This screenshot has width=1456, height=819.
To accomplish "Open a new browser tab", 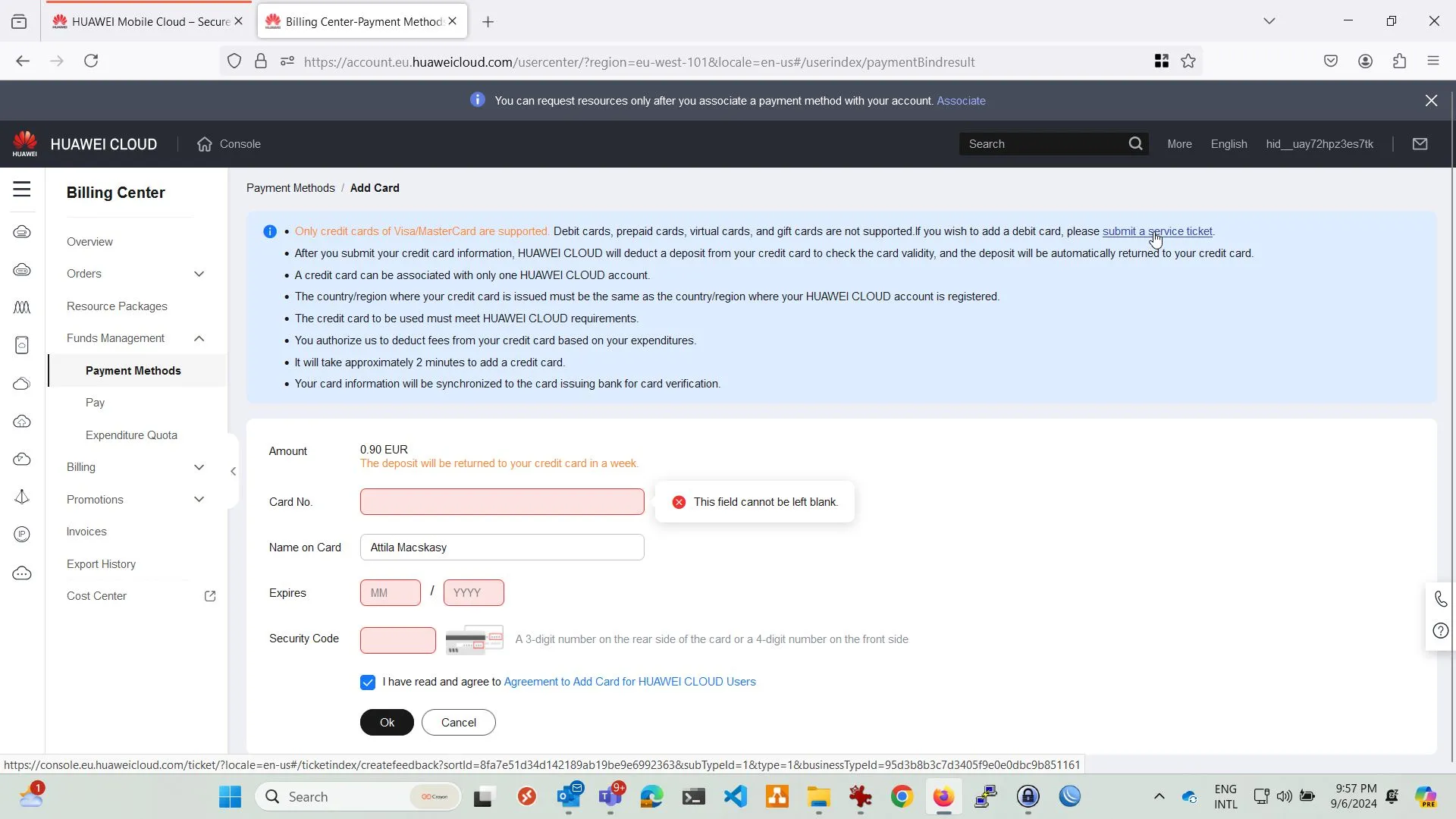I will [x=488, y=22].
